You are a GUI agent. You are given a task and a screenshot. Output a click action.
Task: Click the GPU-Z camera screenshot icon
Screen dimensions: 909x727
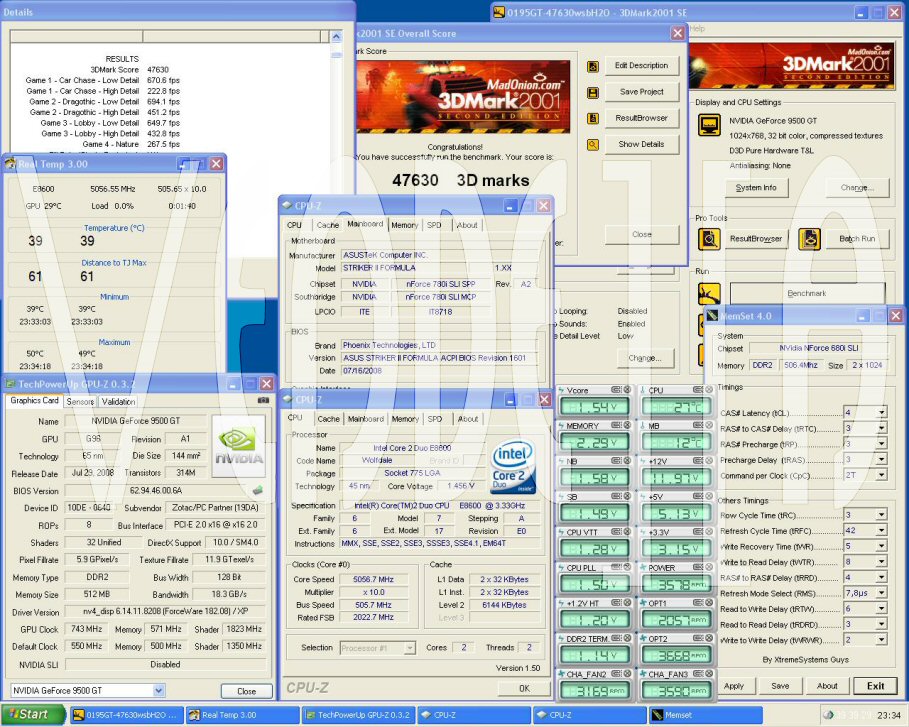click(263, 400)
